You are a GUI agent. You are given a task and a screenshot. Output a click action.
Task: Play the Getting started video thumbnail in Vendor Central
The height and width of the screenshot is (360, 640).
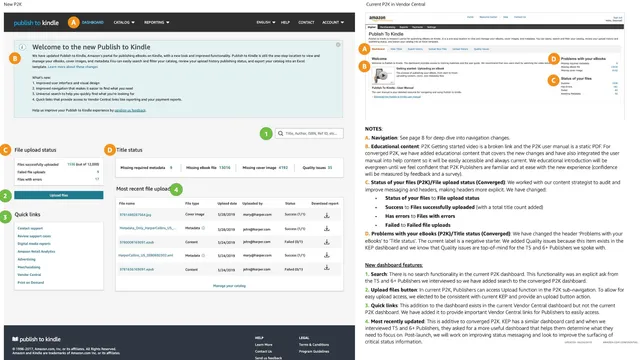382,76
